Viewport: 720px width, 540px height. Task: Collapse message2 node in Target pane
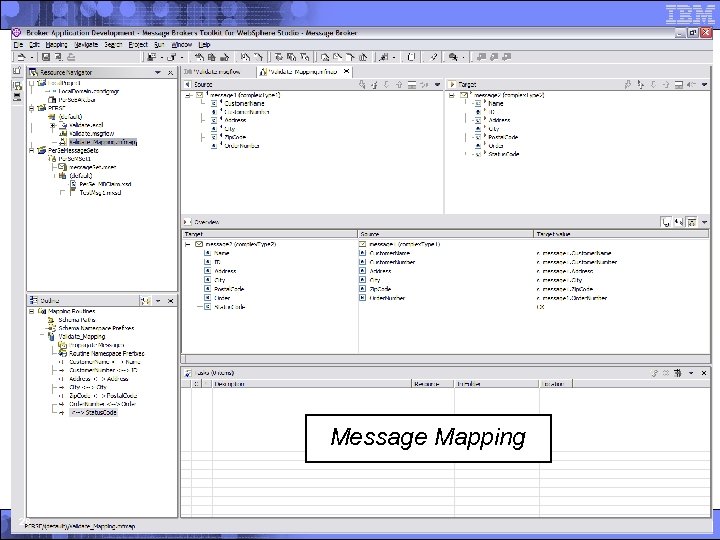pyautogui.click(x=452, y=96)
